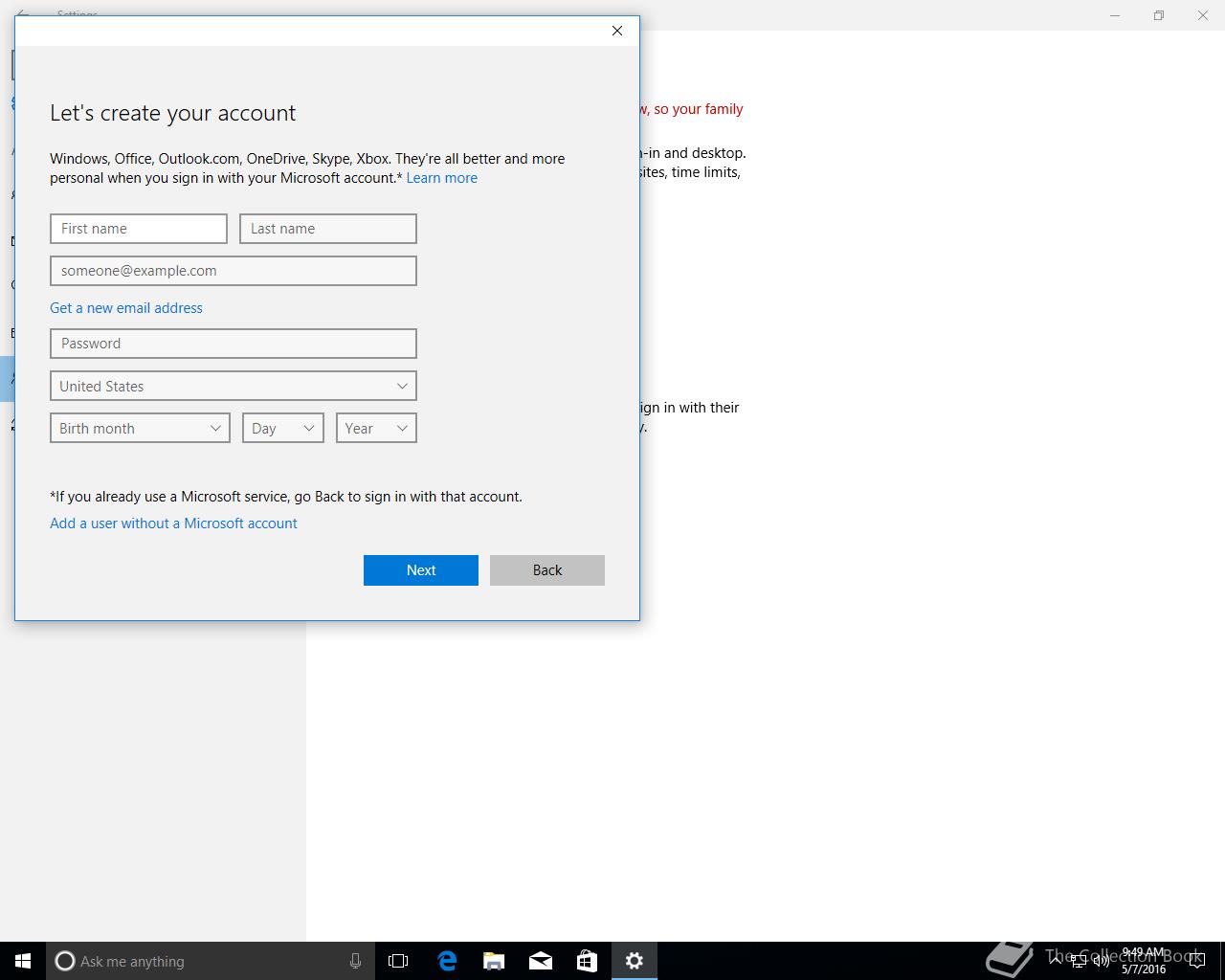The width and height of the screenshot is (1225, 980).
Task: Open the United States country dropdown
Action: 234,386
